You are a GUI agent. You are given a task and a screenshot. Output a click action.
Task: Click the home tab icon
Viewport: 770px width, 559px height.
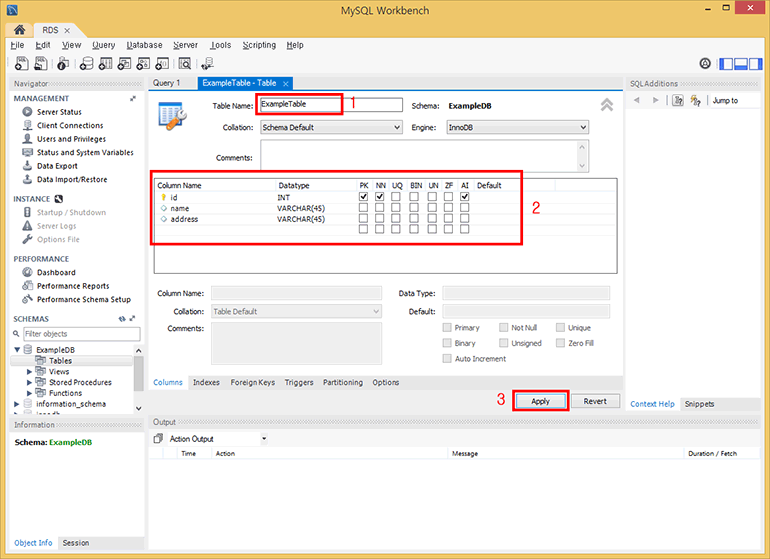[19, 30]
